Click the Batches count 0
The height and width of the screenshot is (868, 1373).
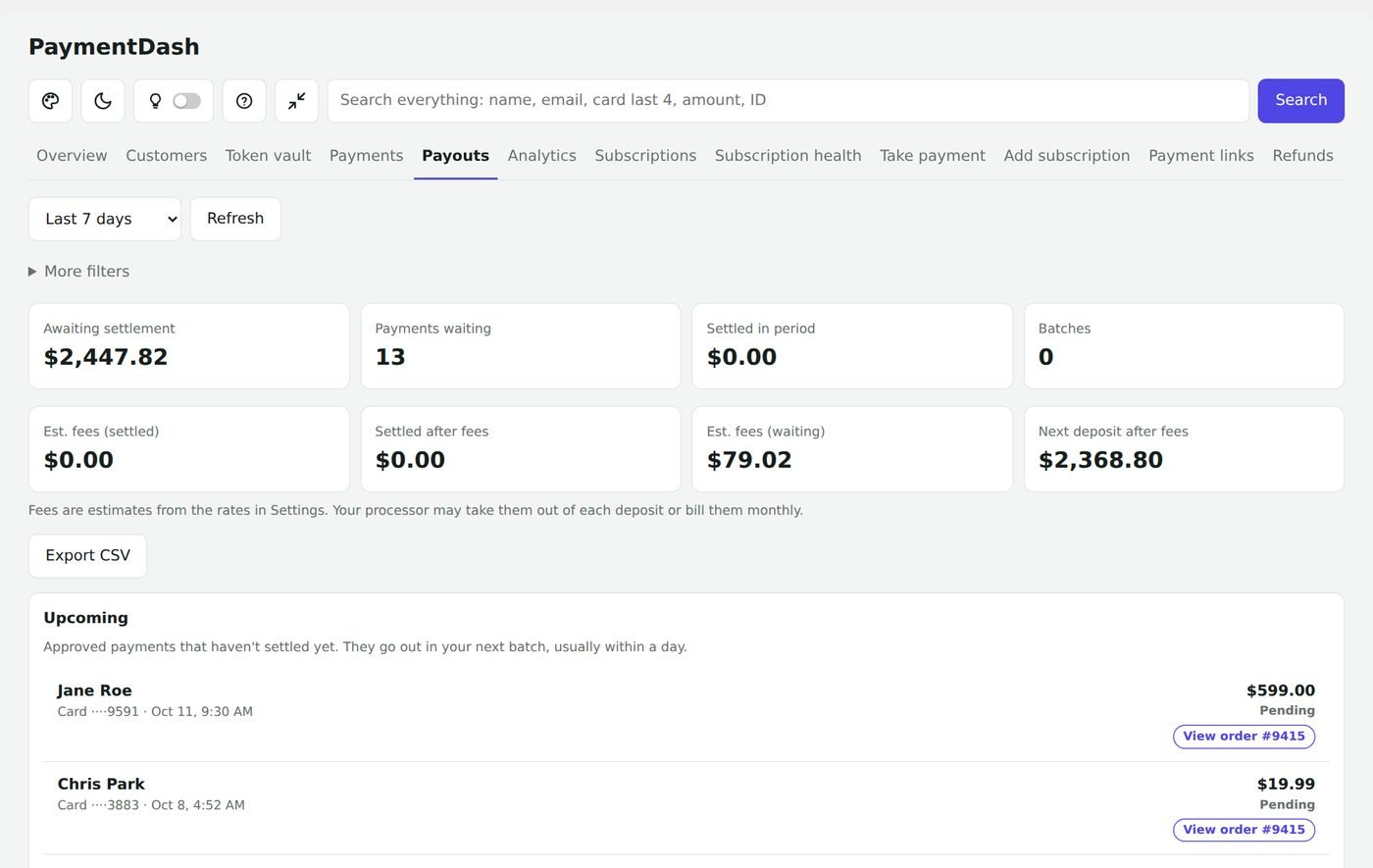tap(1045, 357)
